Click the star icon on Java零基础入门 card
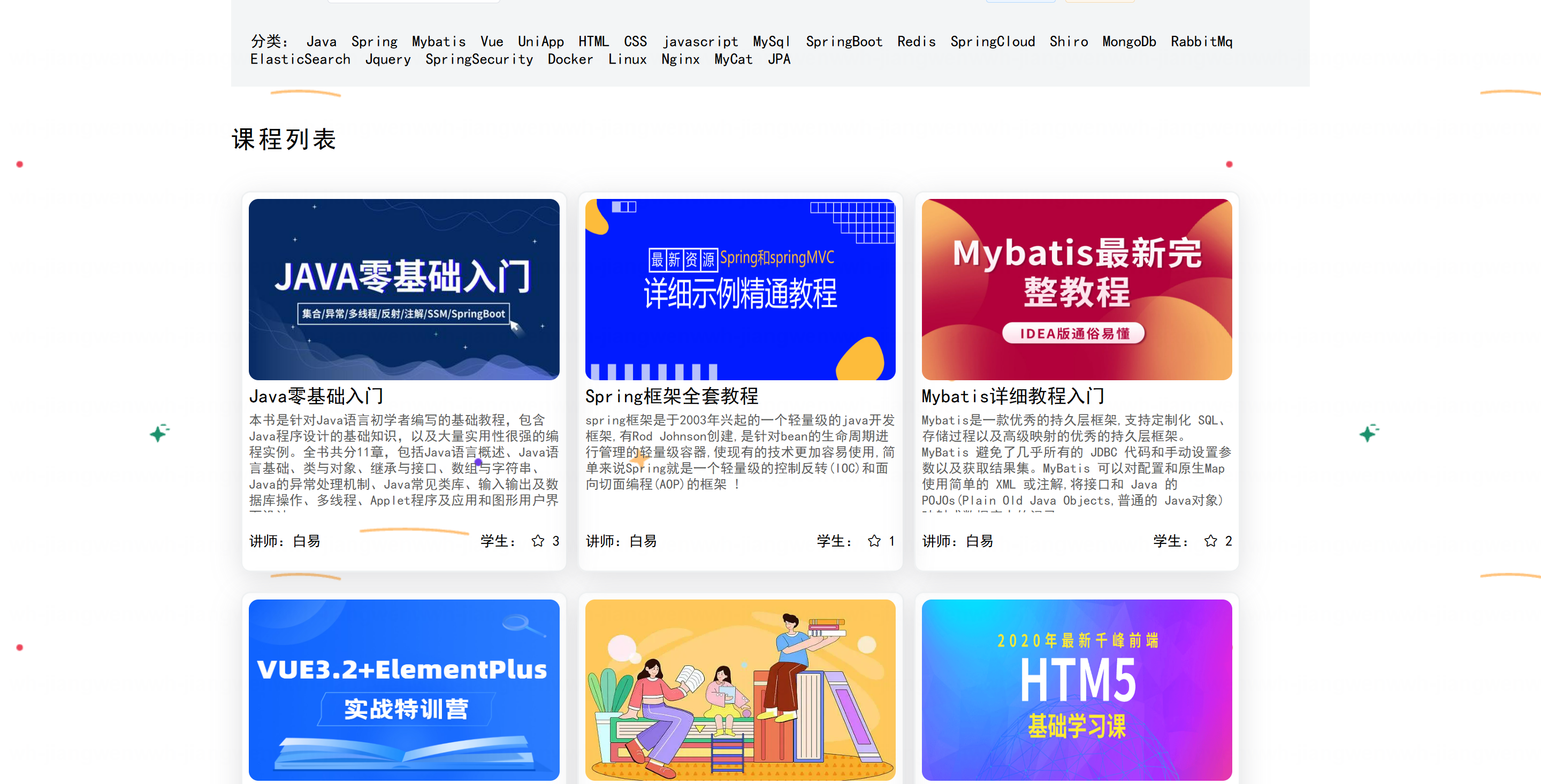This screenshot has height=784, width=1541. [x=537, y=541]
